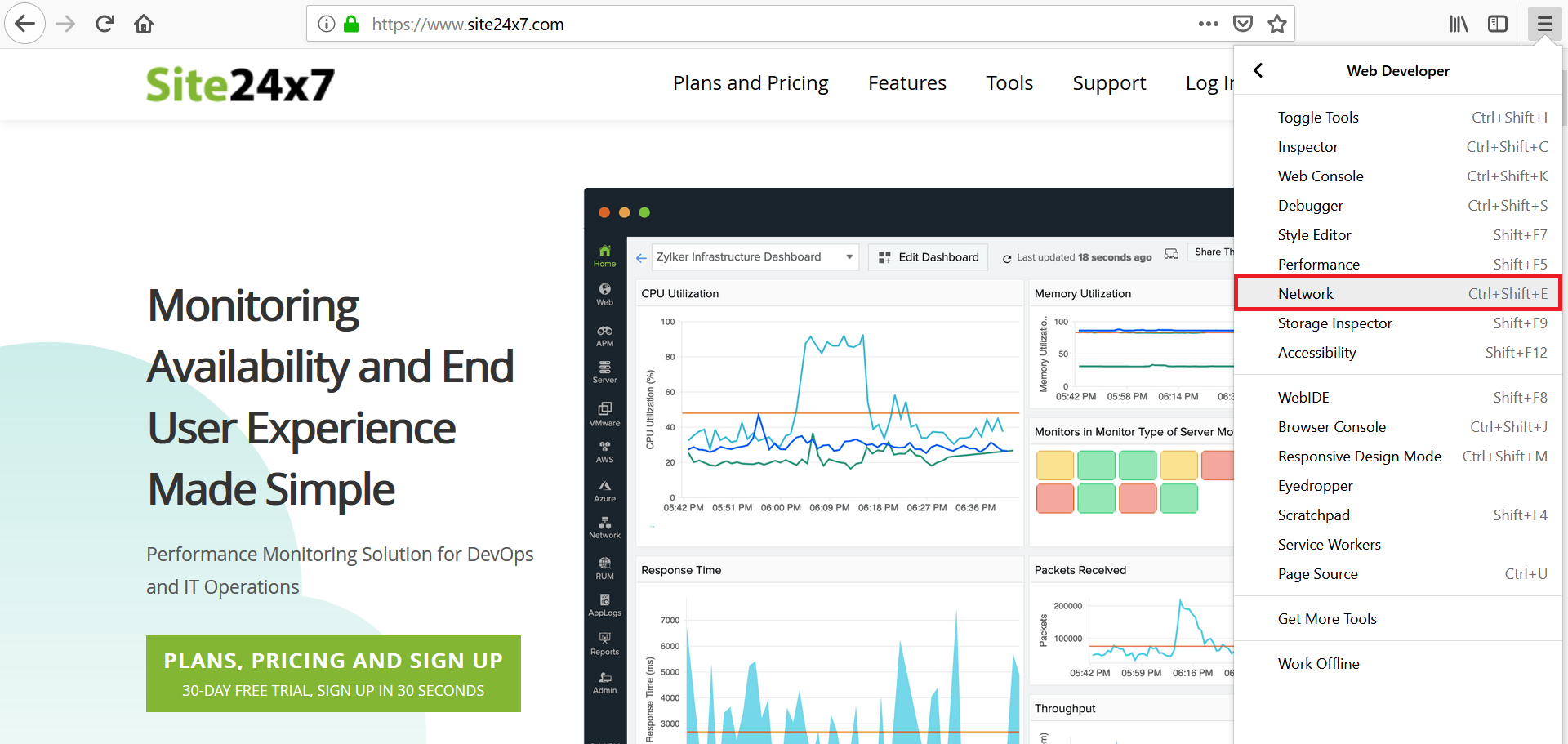Click the green padlock security icon
The width and height of the screenshot is (1568, 744).
pos(351,24)
